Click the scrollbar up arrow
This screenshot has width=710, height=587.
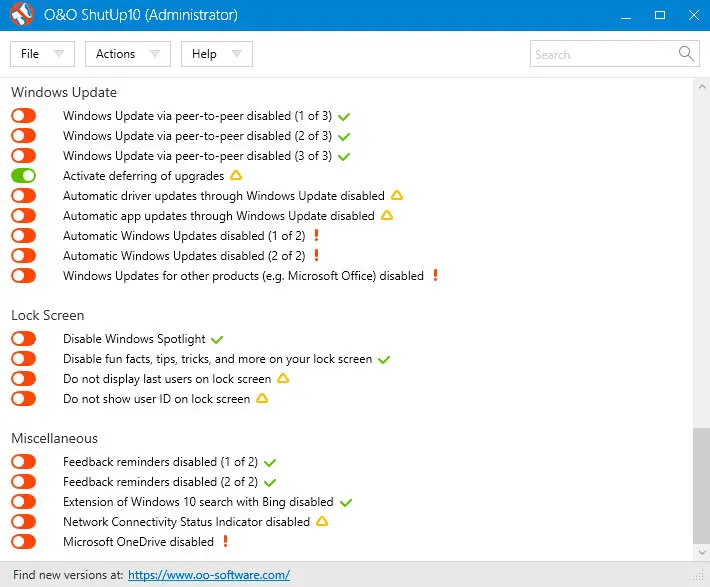tap(701, 87)
